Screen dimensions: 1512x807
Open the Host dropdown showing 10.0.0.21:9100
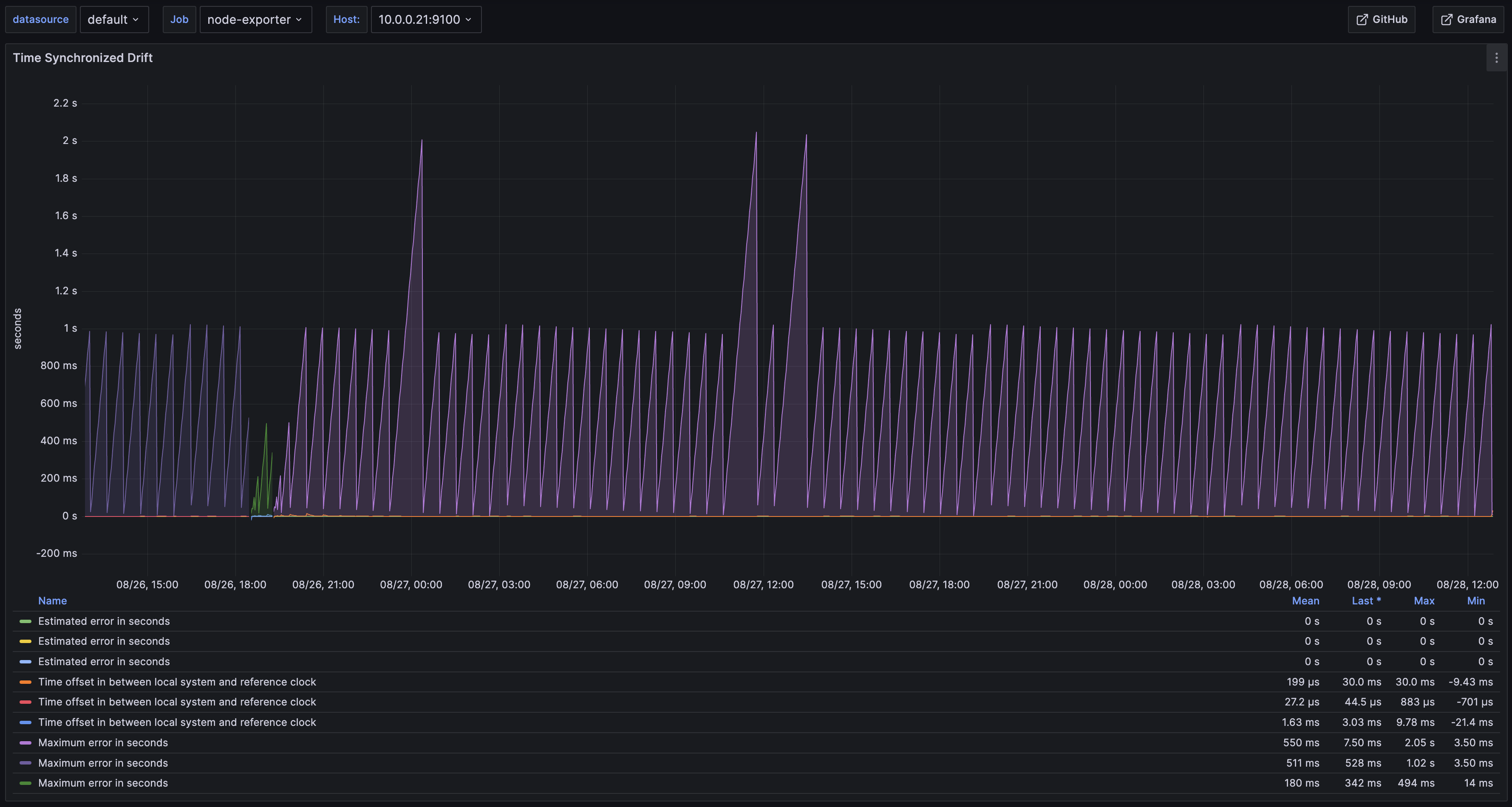click(425, 20)
